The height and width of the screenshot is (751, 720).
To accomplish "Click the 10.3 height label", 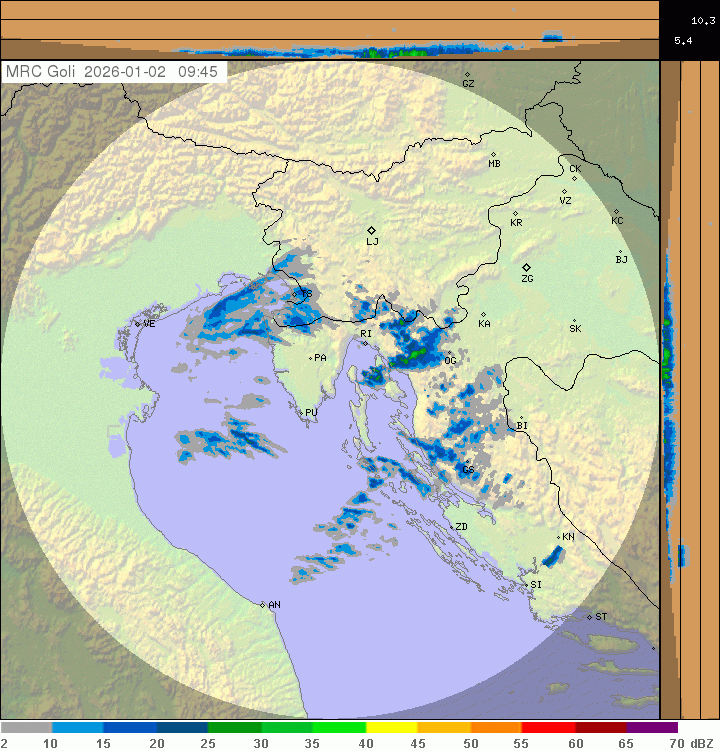I will point(702,19).
